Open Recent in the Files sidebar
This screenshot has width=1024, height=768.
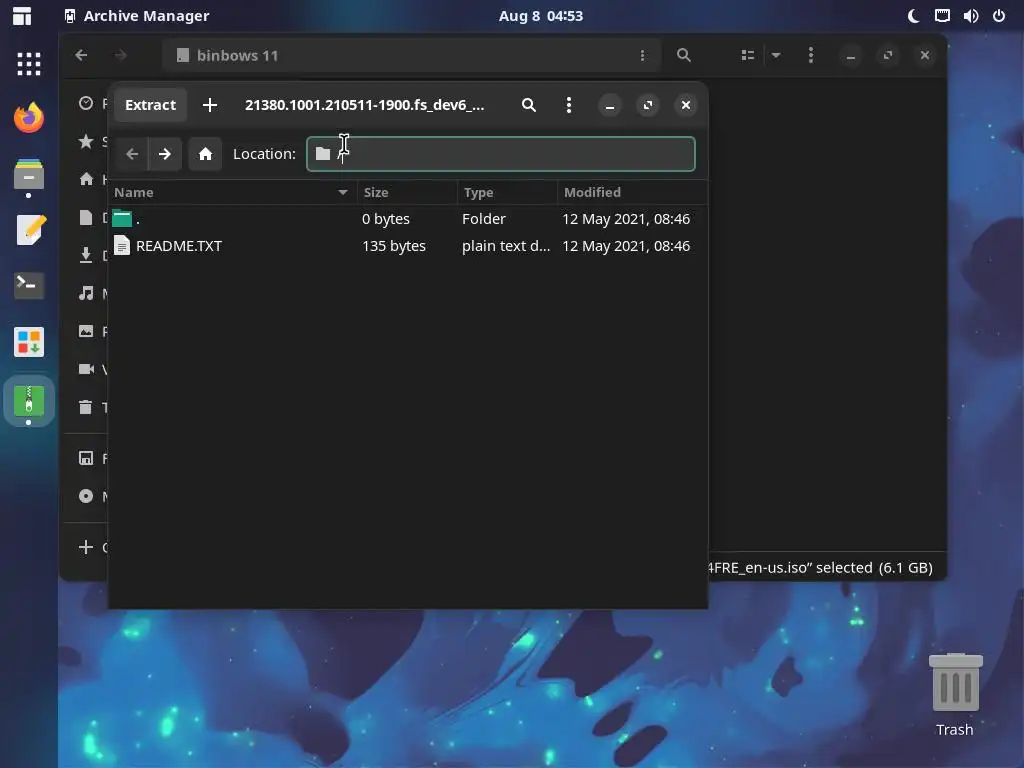tap(86, 103)
